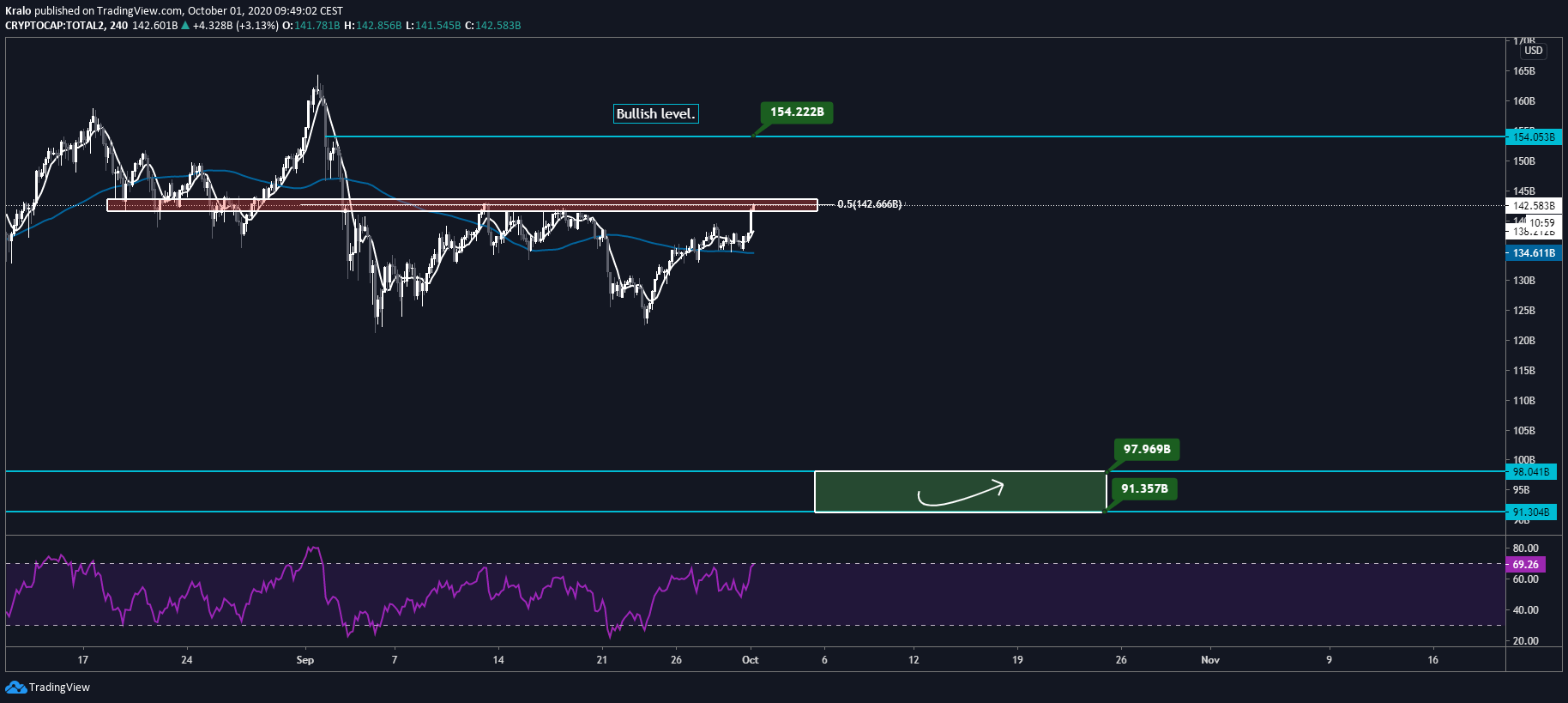Select the "Bullish level." text annotation

point(655,113)
